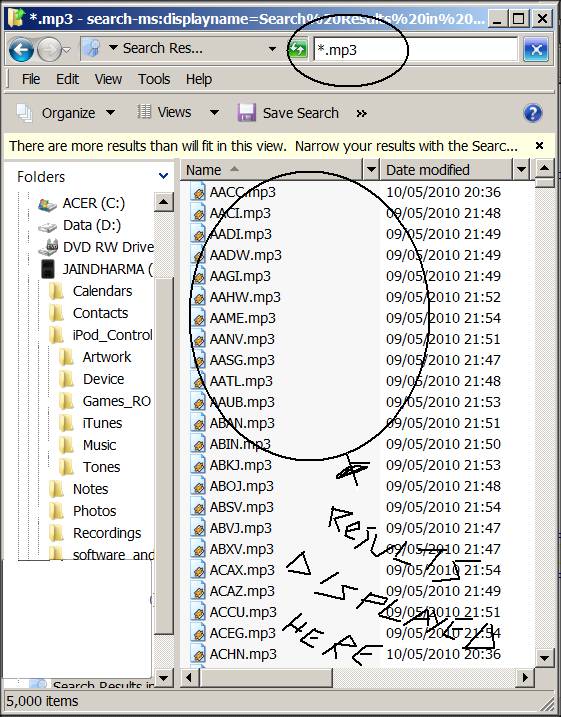Image resolution: width=561 pixels, height=717 pixels.
Task: Show more toolbar commands with double chevron
Action: tap(362, 113)
